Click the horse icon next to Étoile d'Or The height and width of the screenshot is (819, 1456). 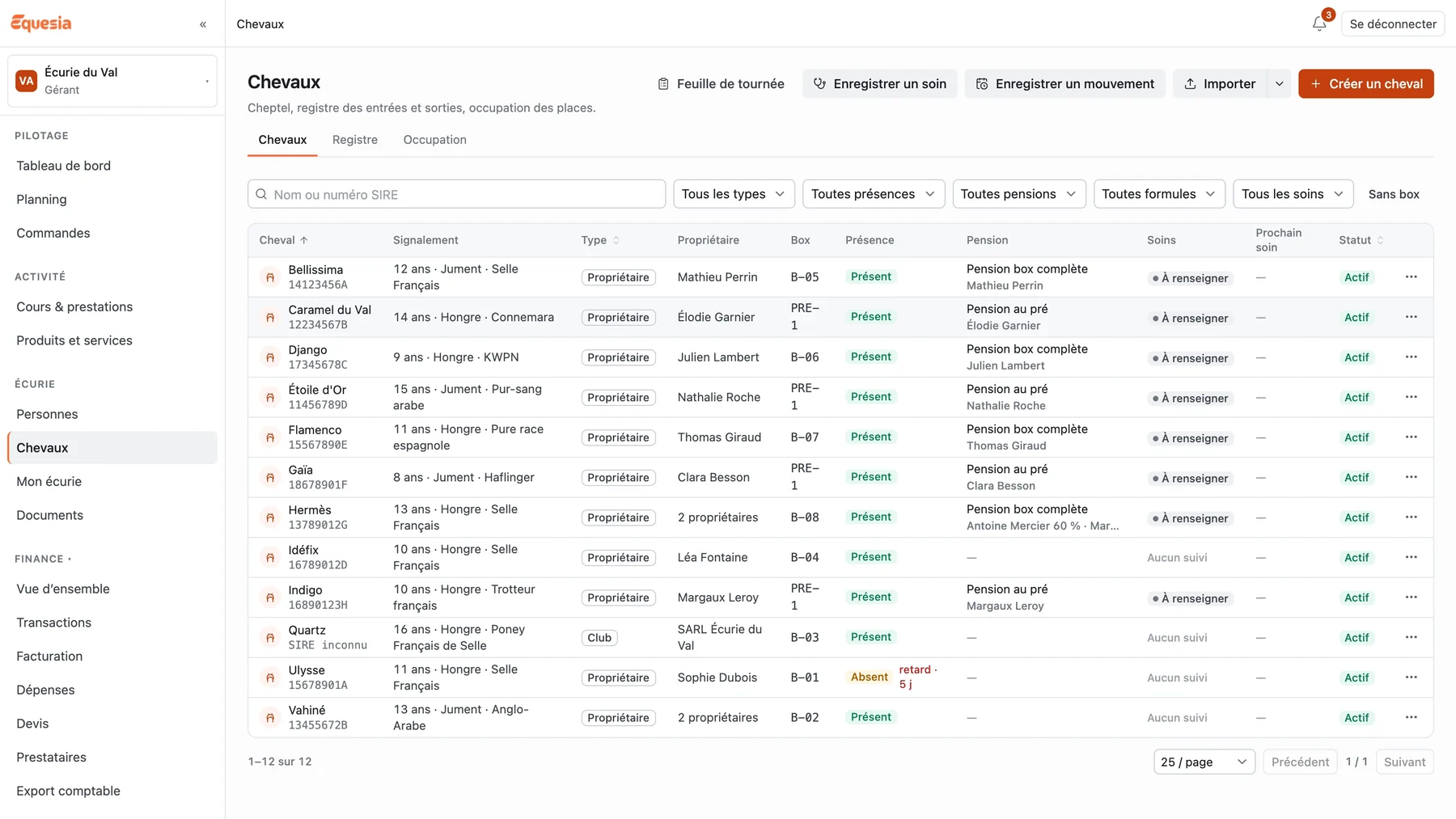(270, 397)
